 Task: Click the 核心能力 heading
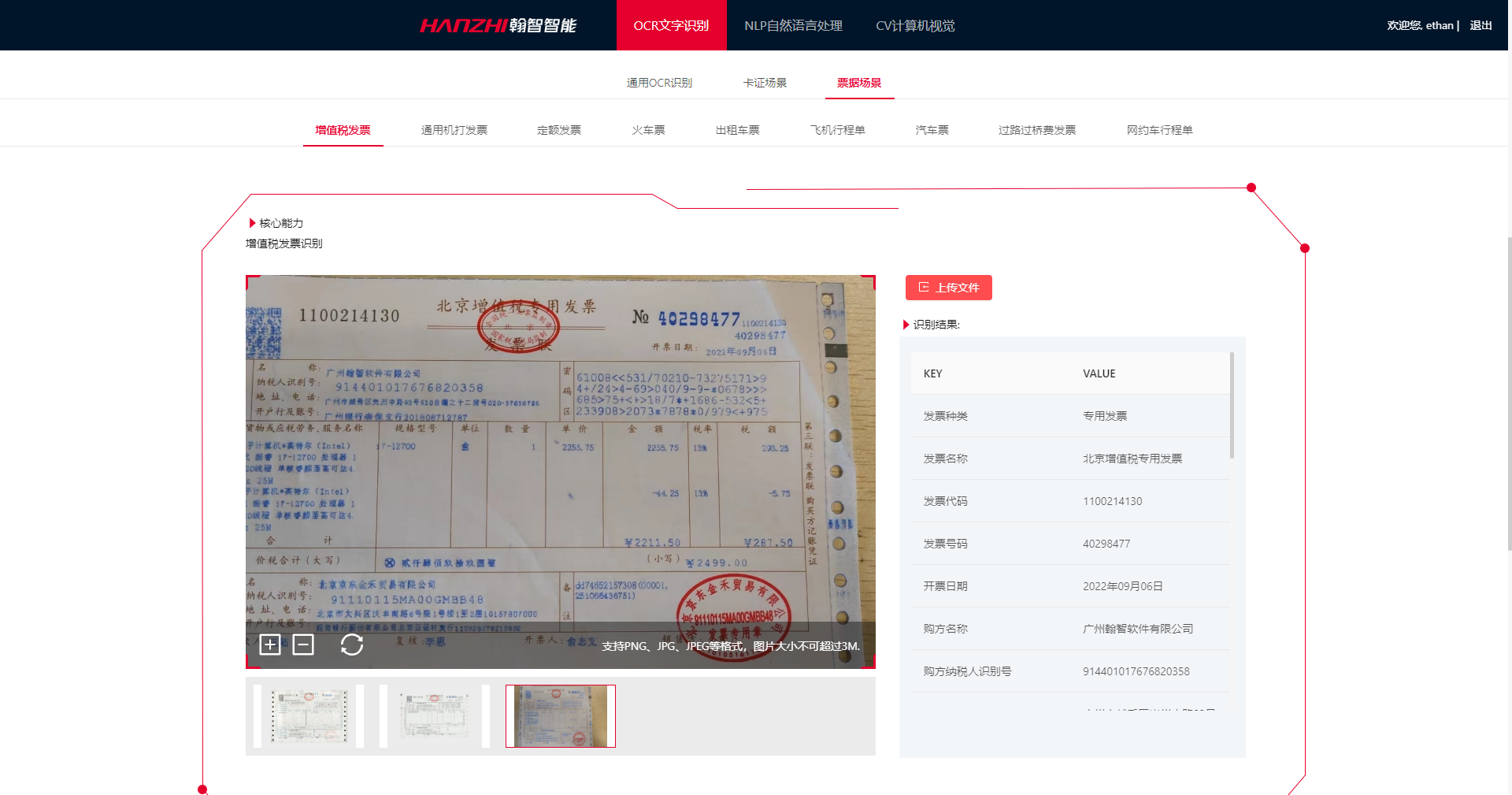tap(281, 223)
